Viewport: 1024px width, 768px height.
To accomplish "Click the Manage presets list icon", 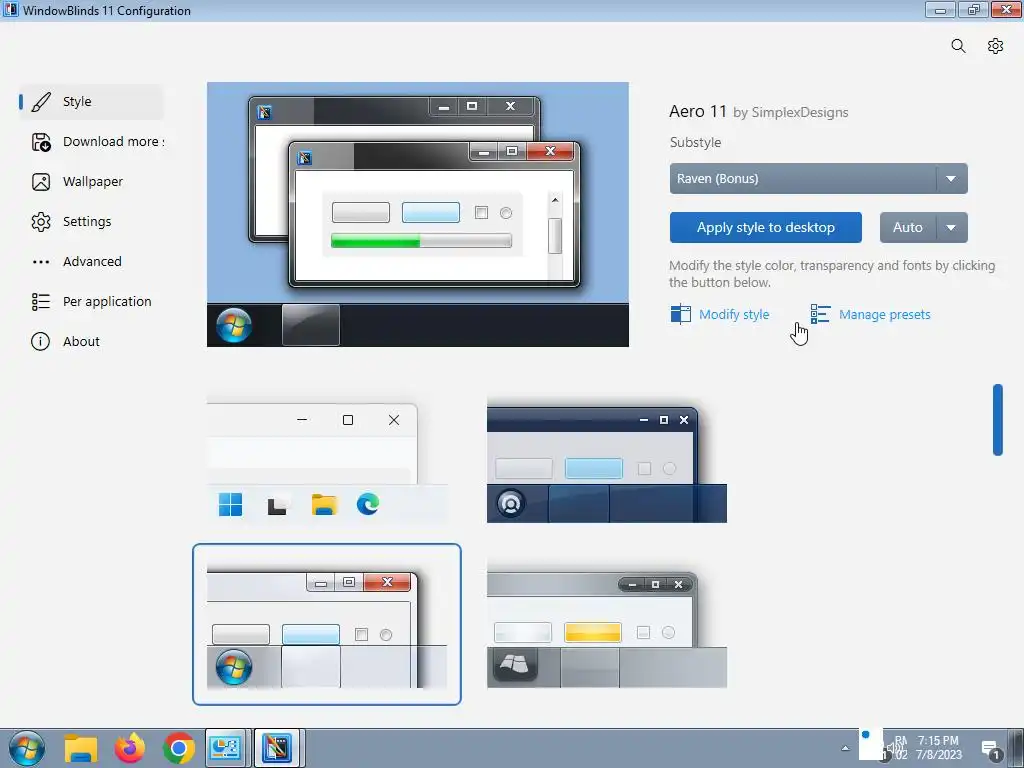I will [x=820, y=314].
